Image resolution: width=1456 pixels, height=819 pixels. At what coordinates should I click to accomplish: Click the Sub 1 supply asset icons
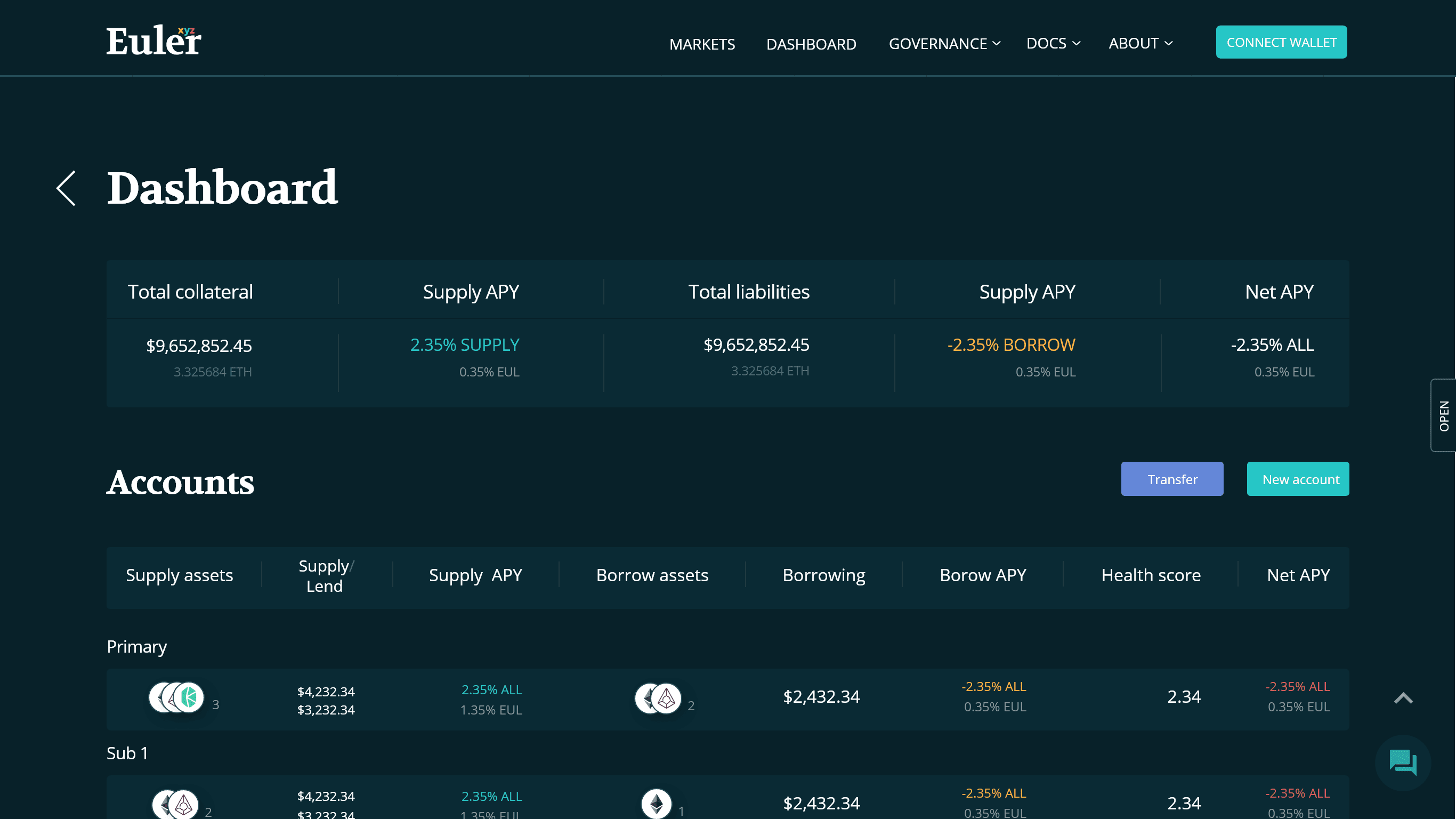point(176,804)
